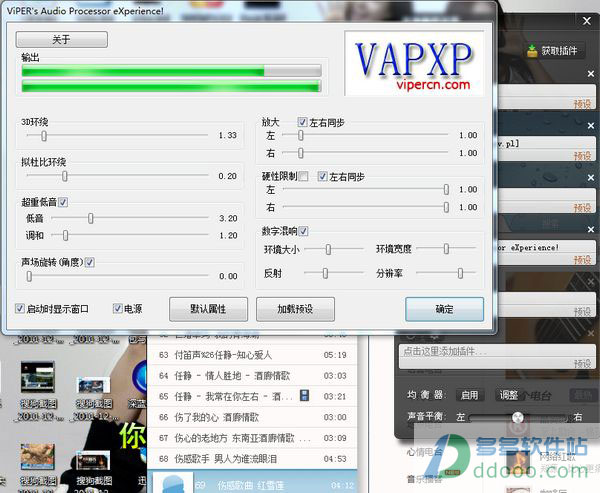This screenshot has height=493, width=600.
Task: Click the 3D环绕 value 1.33
Action: [x=228, y=135]
